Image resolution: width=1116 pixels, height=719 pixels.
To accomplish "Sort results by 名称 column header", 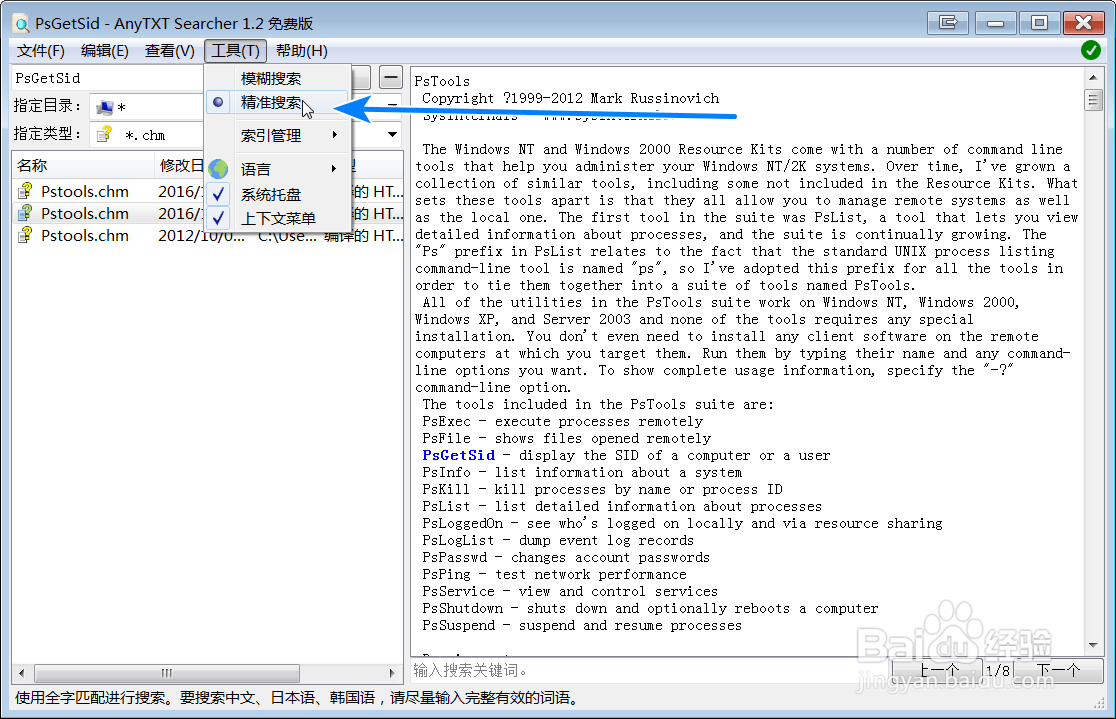I will tap(83, 166).
